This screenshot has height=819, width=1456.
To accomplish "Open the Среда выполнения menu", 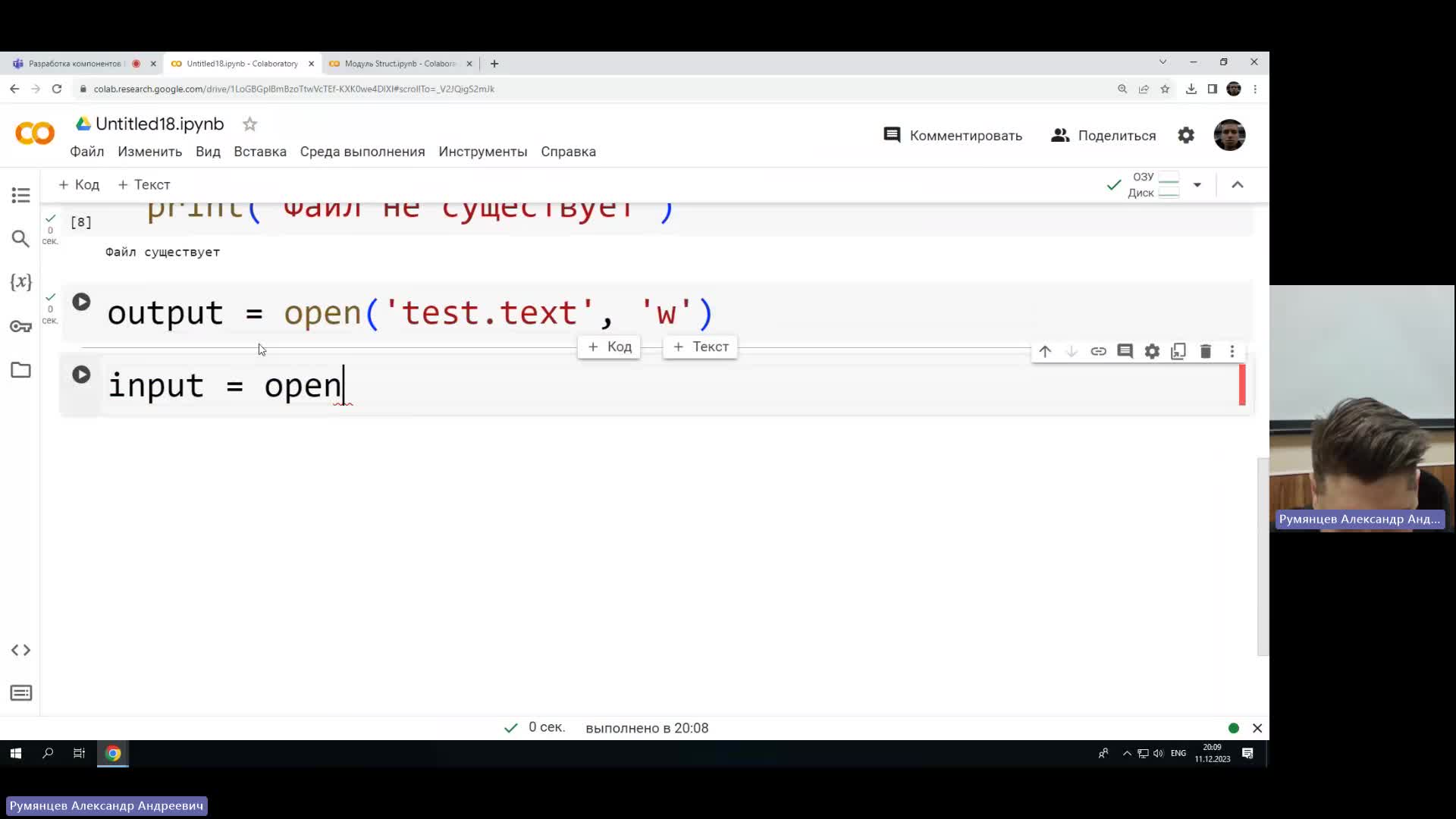I will tap(362, 152).
